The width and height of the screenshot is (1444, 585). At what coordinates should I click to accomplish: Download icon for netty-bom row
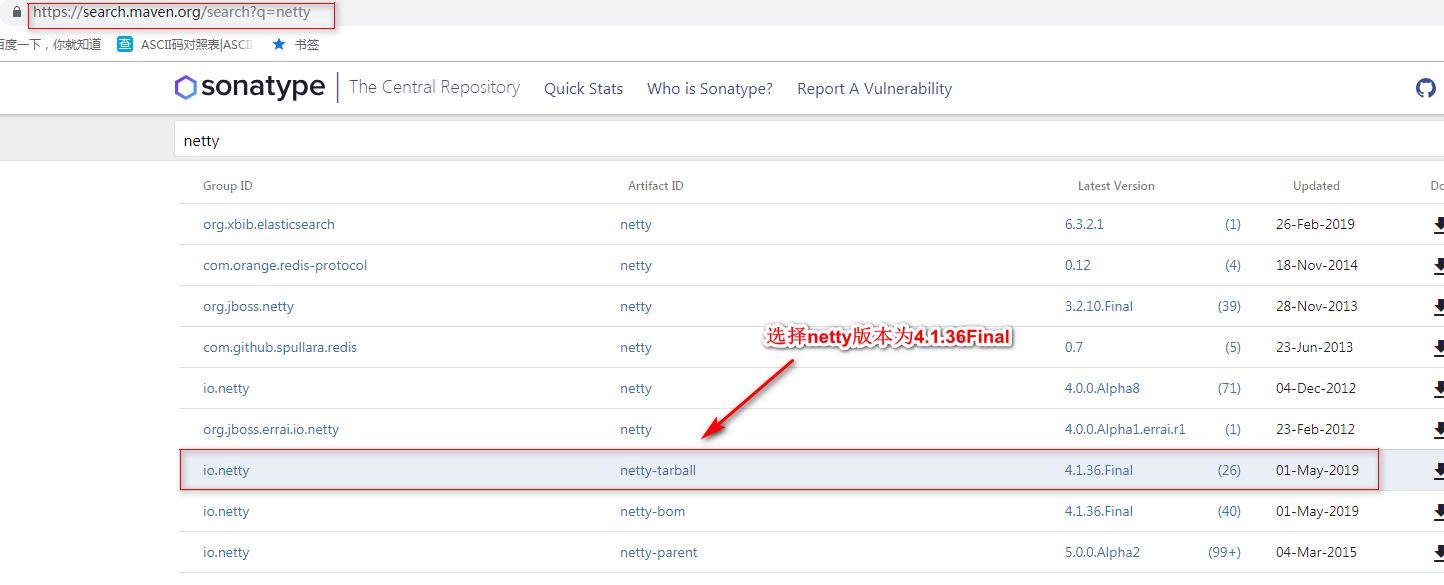tap(1438, 512)
